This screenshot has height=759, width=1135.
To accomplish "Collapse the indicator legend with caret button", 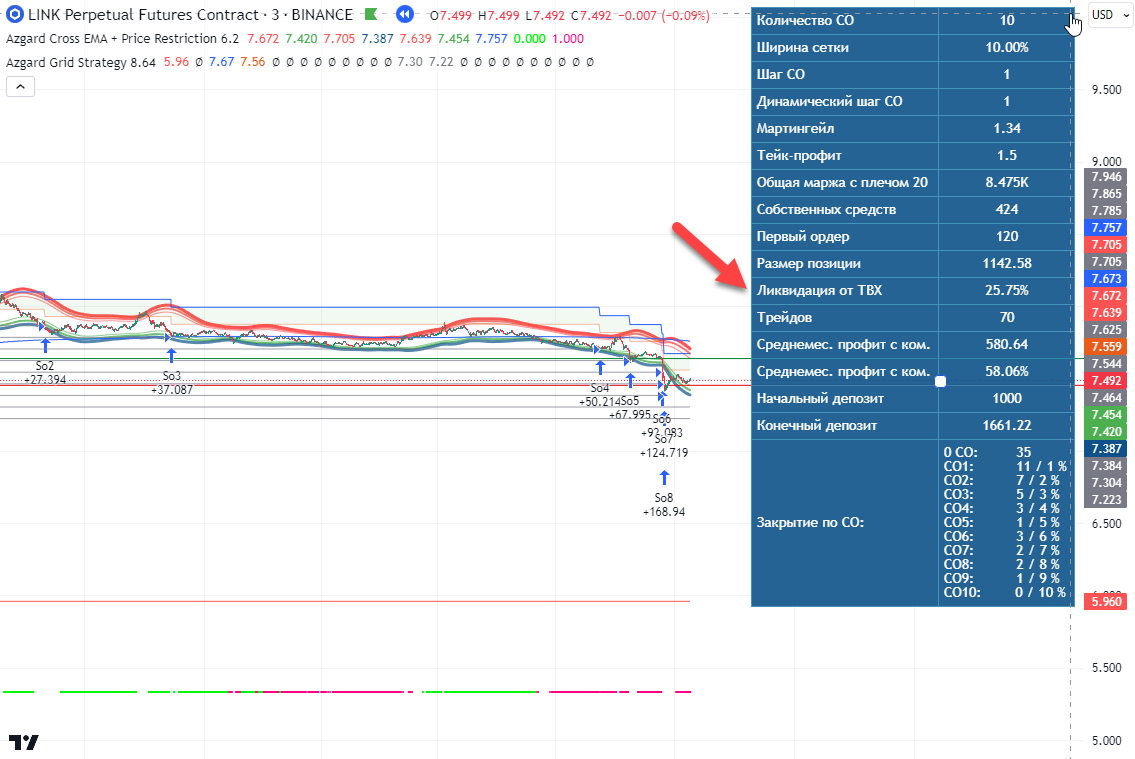I will 20,87.
